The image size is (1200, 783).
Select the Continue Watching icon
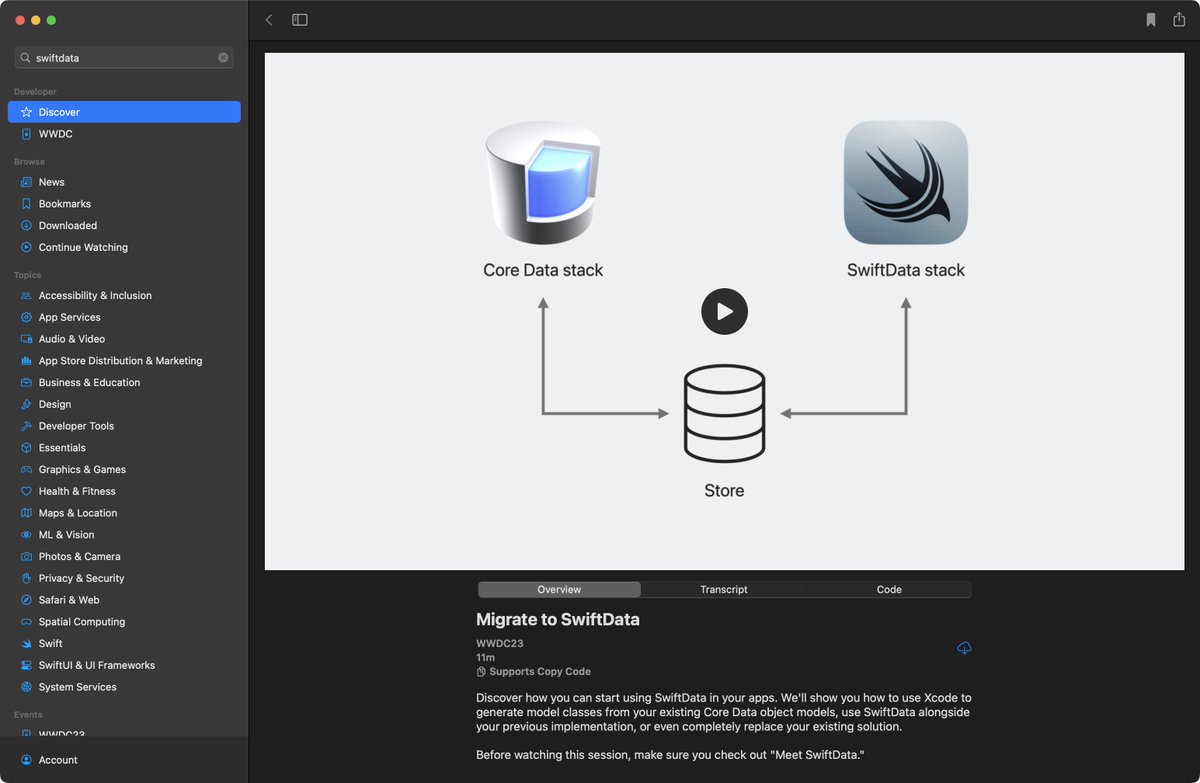click(27, 247)
